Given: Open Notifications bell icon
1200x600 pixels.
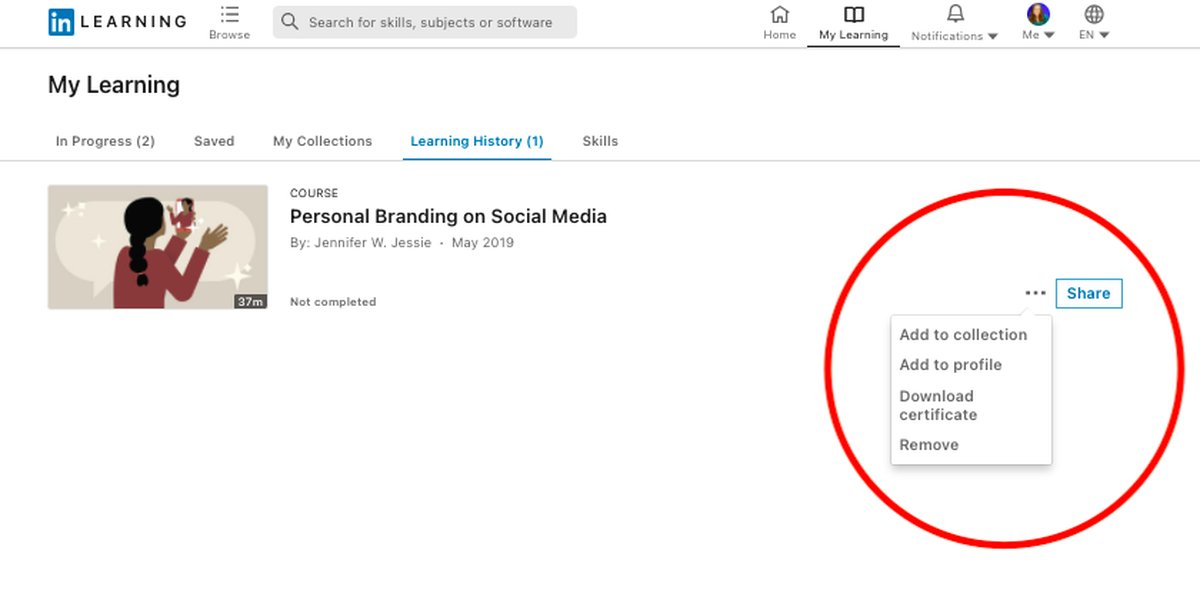Looking at the screenshot, I should pyautogui.click(x=955, y=15).
